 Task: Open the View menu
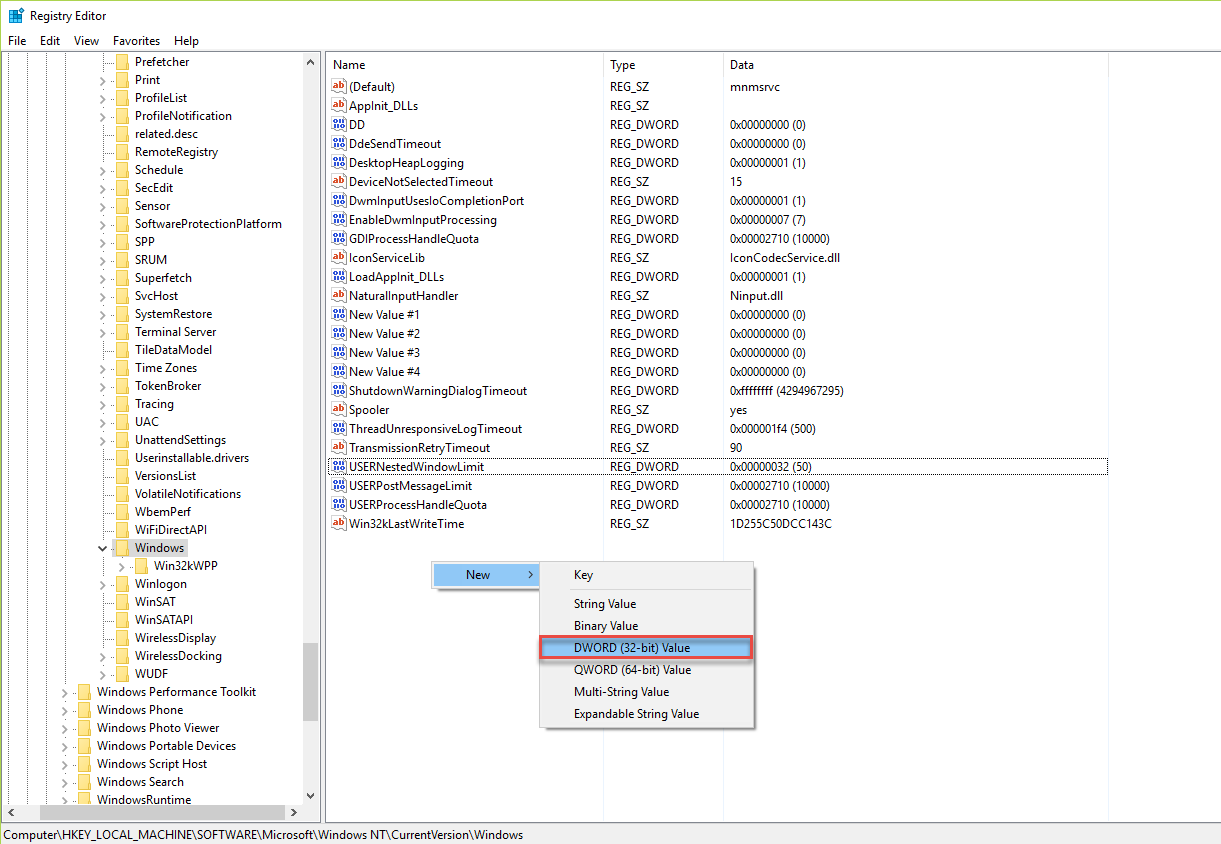[x=87, y=41]
